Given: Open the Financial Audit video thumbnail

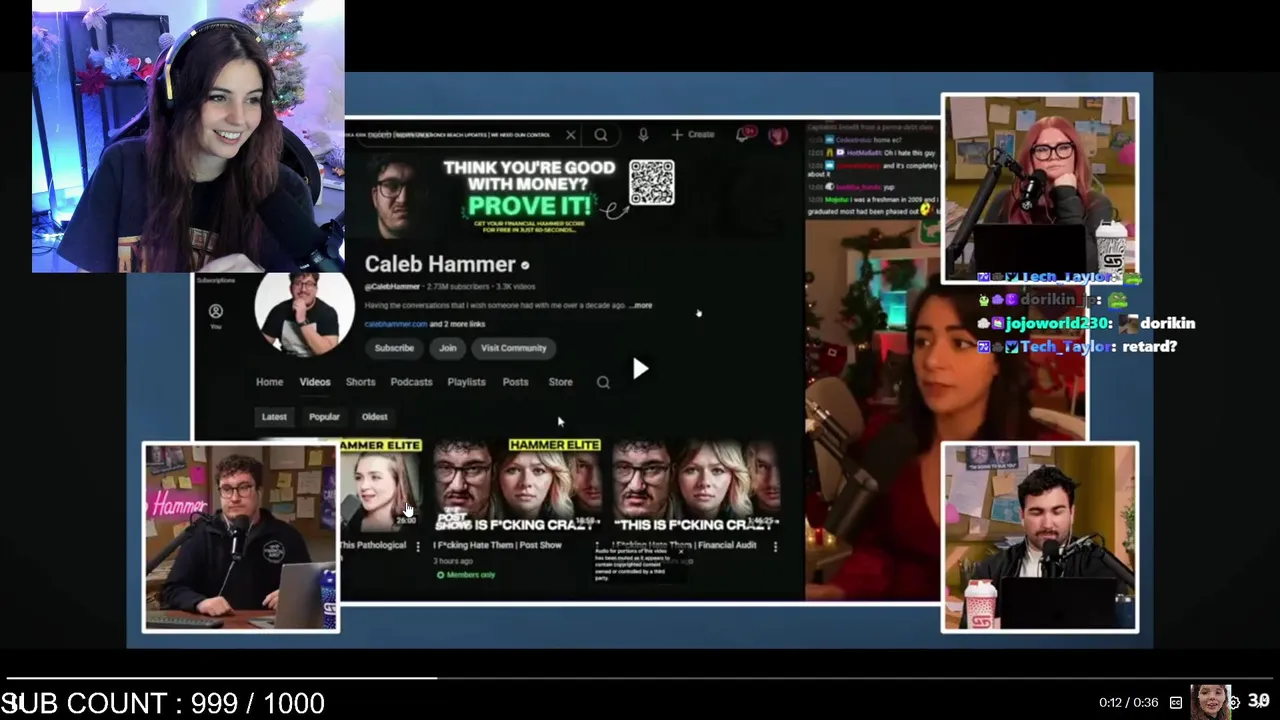Looking at the screenshot, I should (x=696, y=486).
